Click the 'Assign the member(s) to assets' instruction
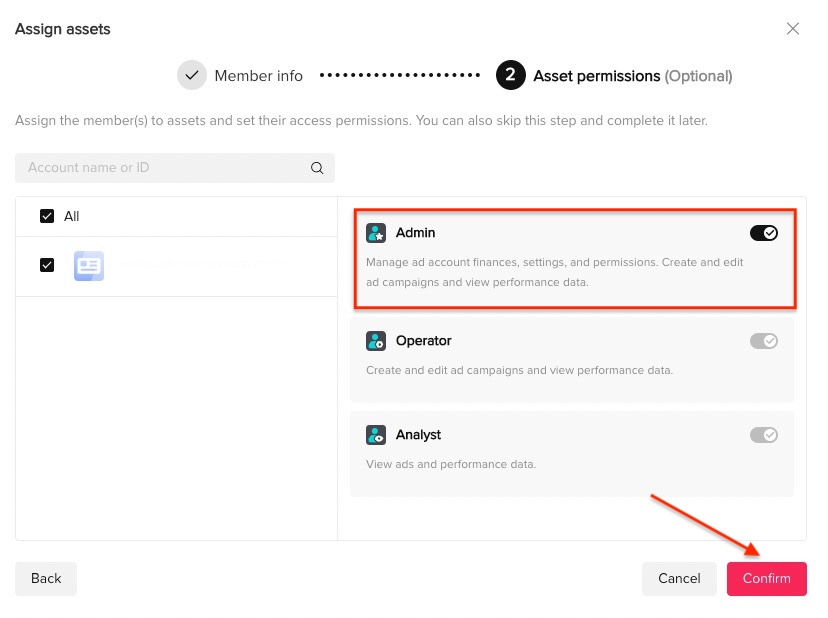The height and width of the screenshot is (618, 828). [x=361, y=120]
